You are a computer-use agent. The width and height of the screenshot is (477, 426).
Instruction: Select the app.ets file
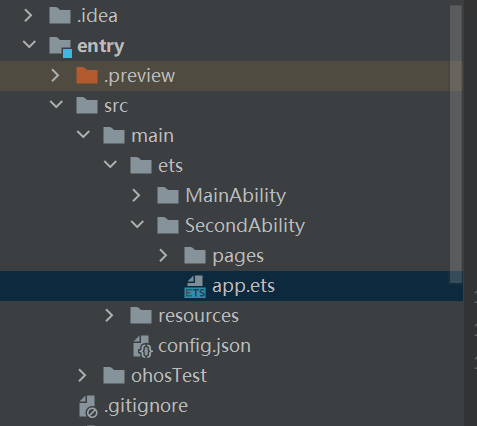(231, 286)
